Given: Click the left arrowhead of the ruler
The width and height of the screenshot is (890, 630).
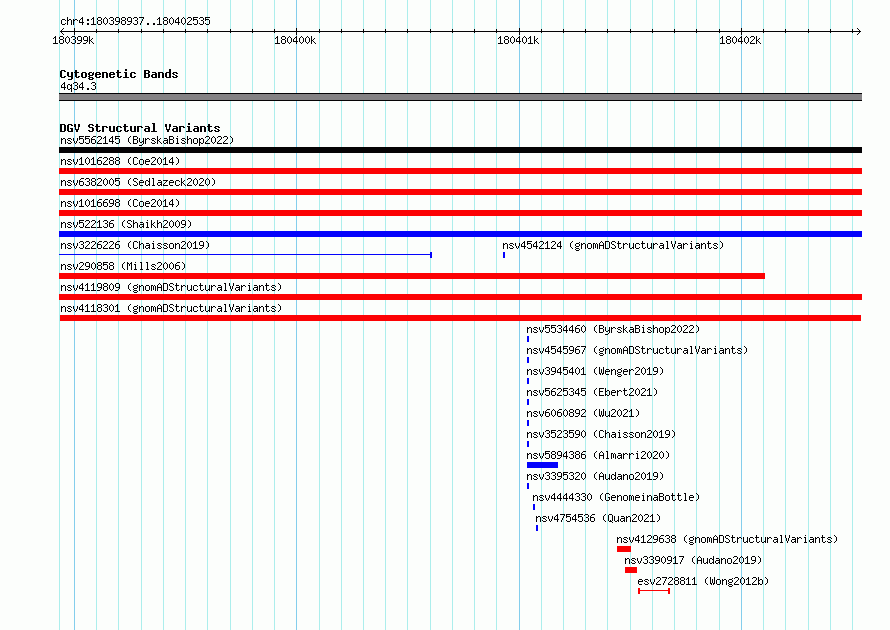Looking at the screenshot, I should 62,31.
